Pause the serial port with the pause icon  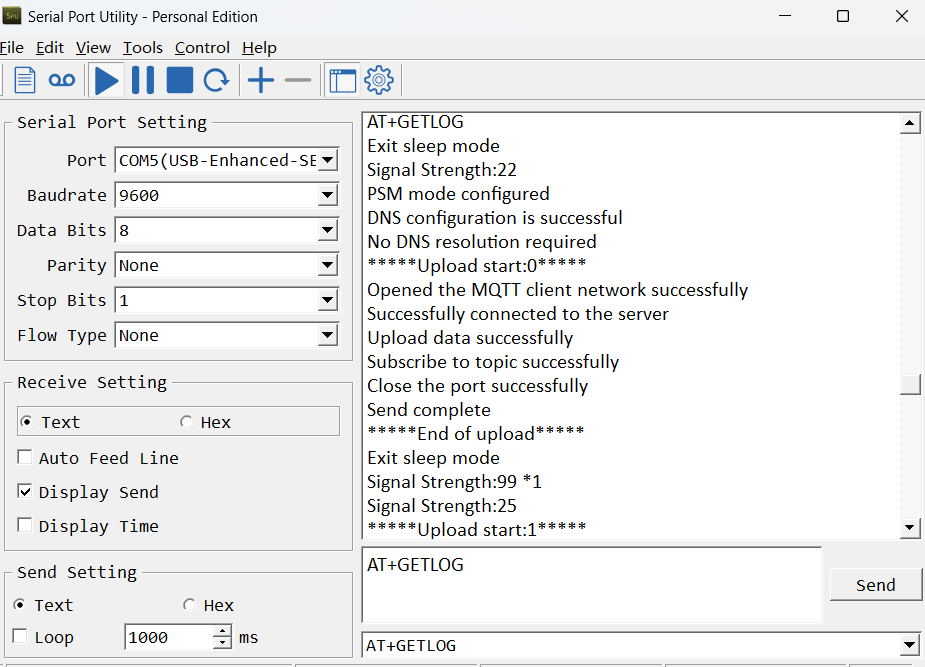tap(143, 80)
